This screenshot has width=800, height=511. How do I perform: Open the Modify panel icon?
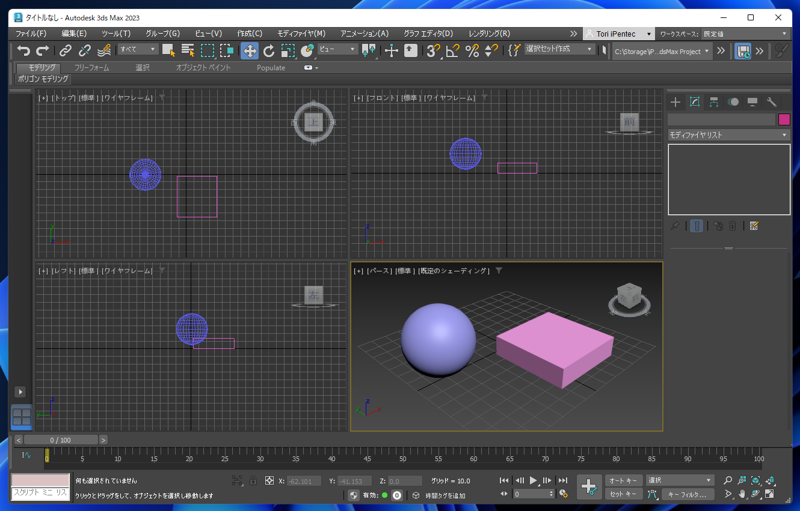tap(694, 102)
